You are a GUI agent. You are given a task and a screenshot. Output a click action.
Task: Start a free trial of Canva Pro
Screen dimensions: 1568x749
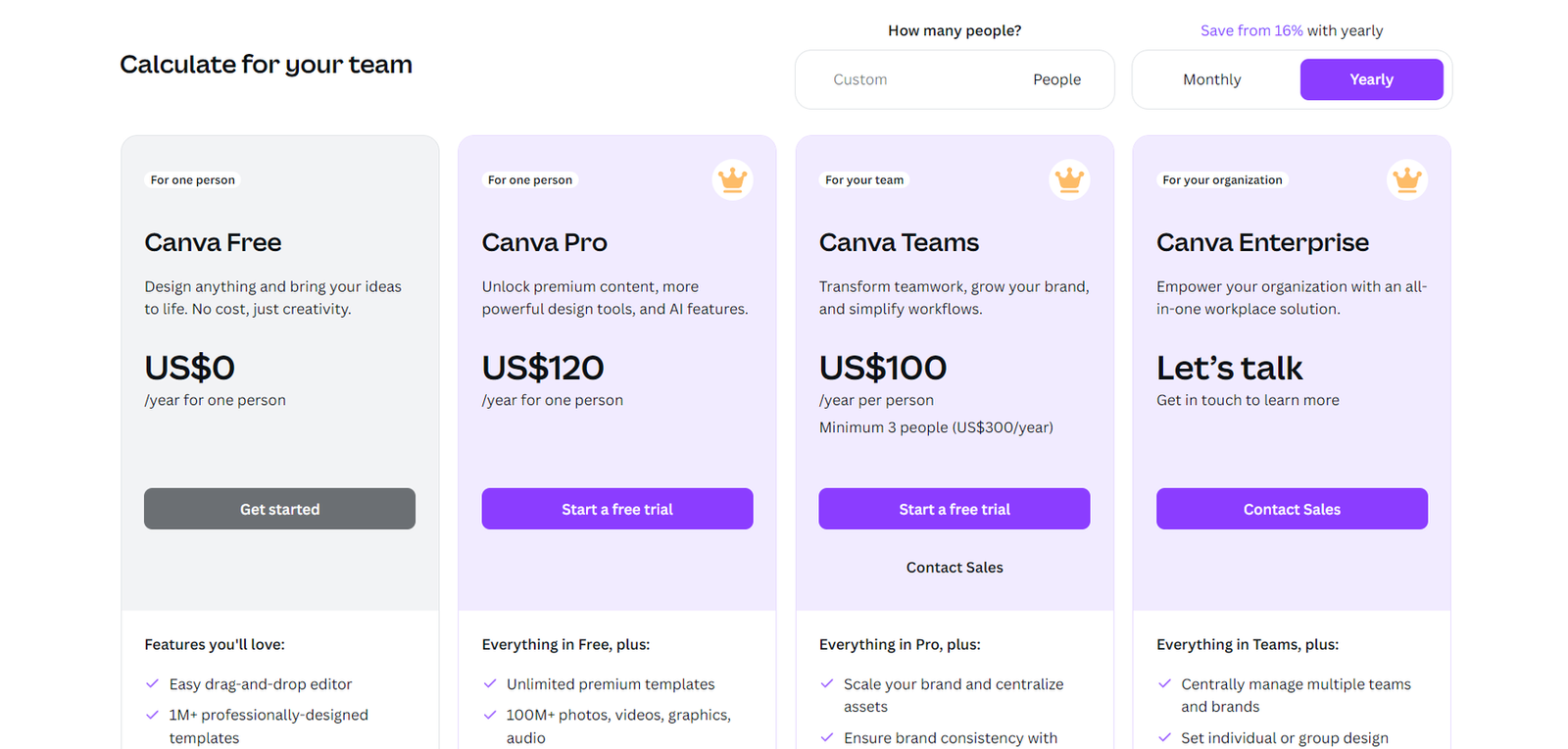pyautogui.click(x=616, y=509)
